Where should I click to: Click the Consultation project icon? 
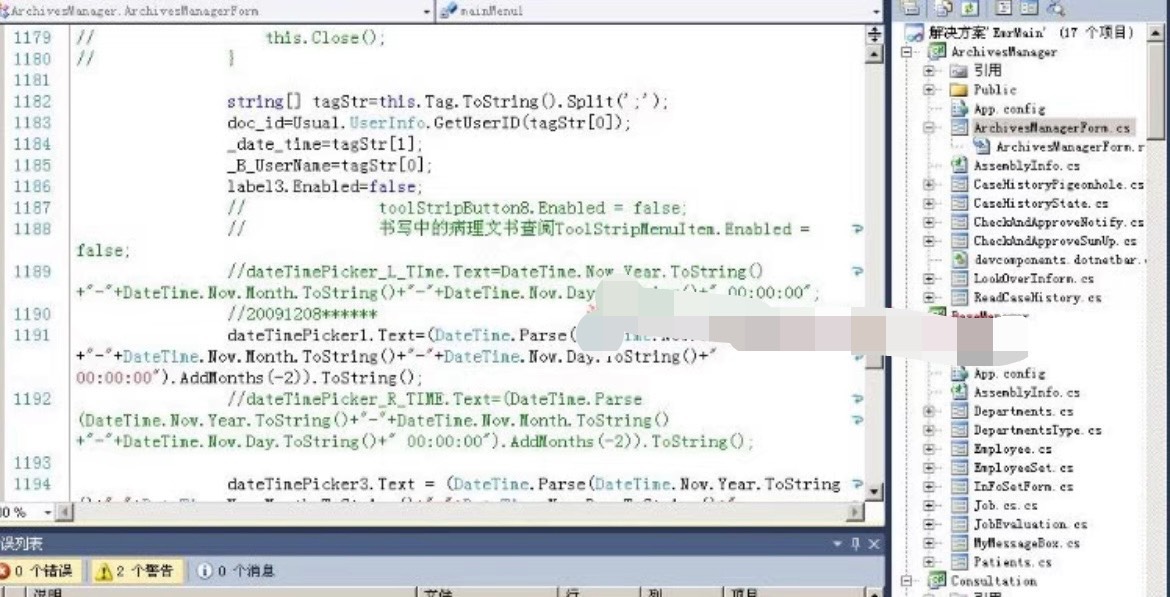[x=936, y=580]
